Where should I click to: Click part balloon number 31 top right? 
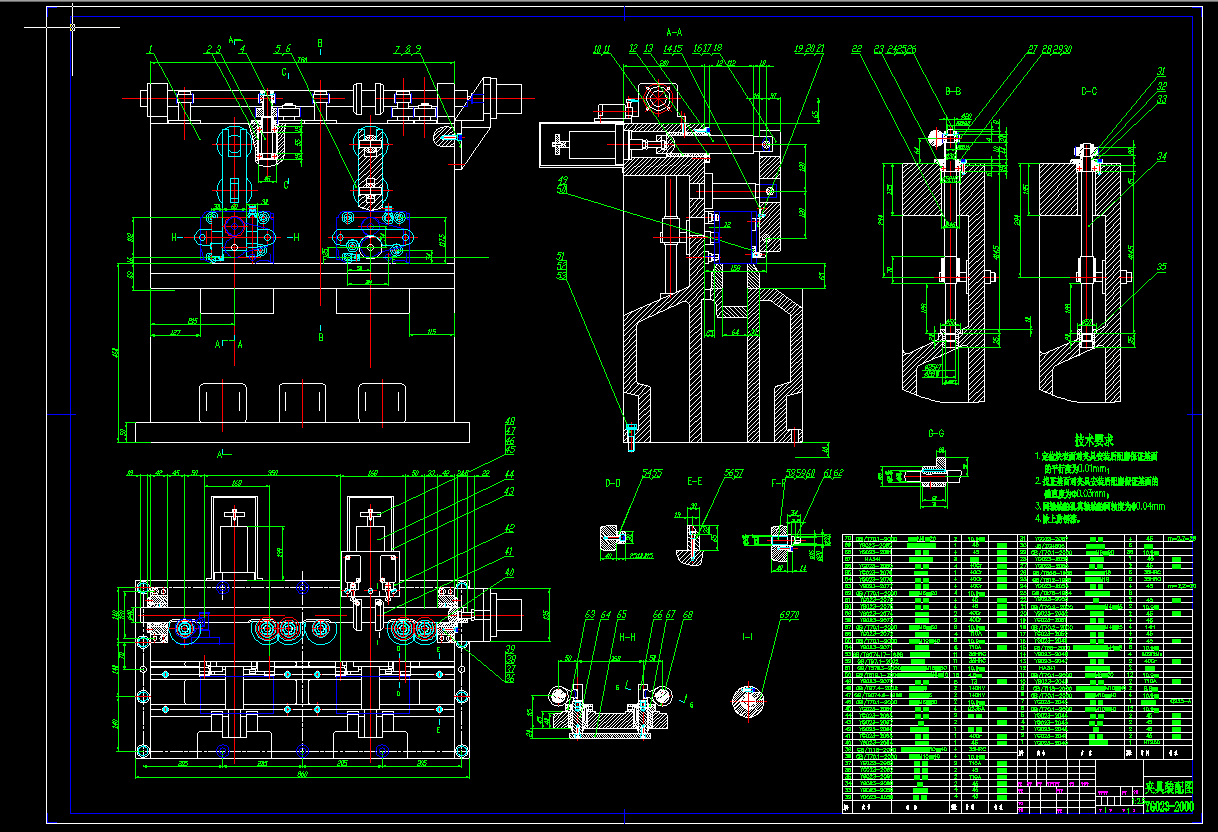coord(1161,71)
